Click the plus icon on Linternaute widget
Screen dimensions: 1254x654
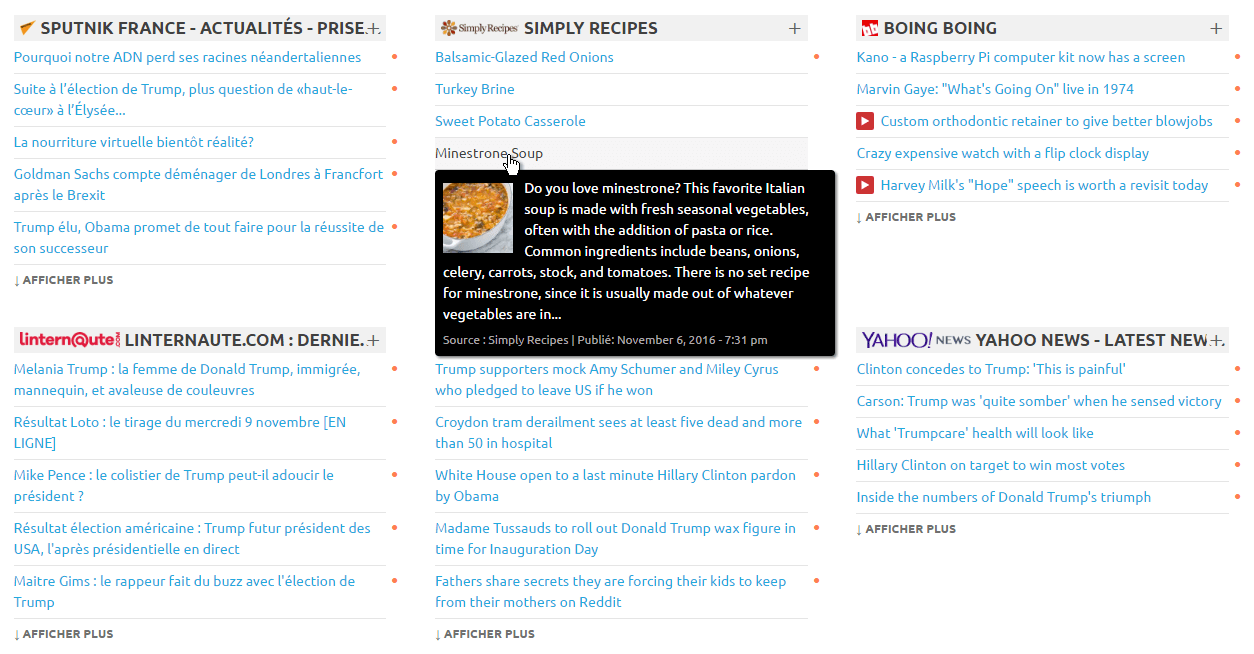pos(373,340)
